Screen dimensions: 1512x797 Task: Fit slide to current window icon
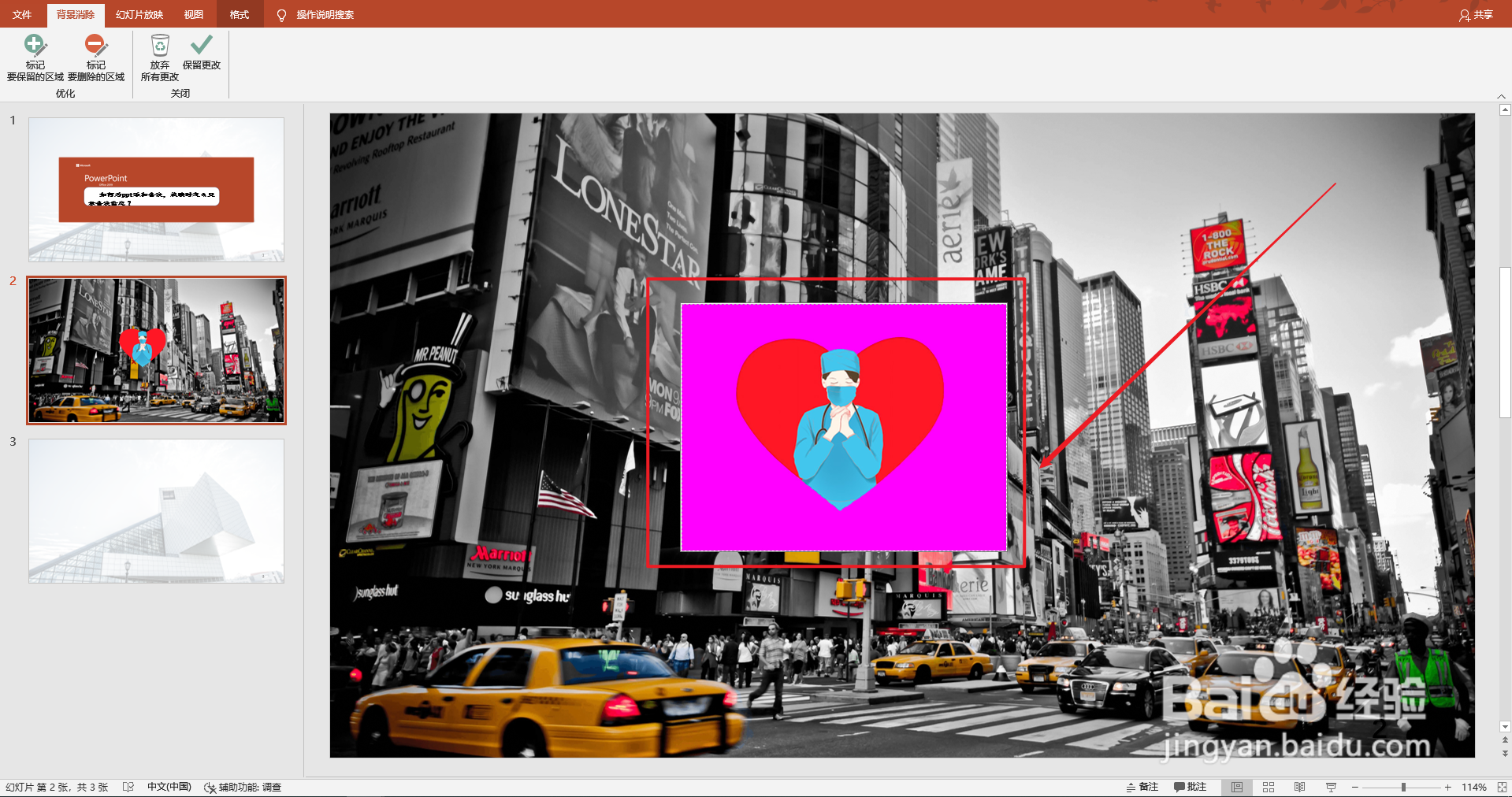click(1502, 787)
